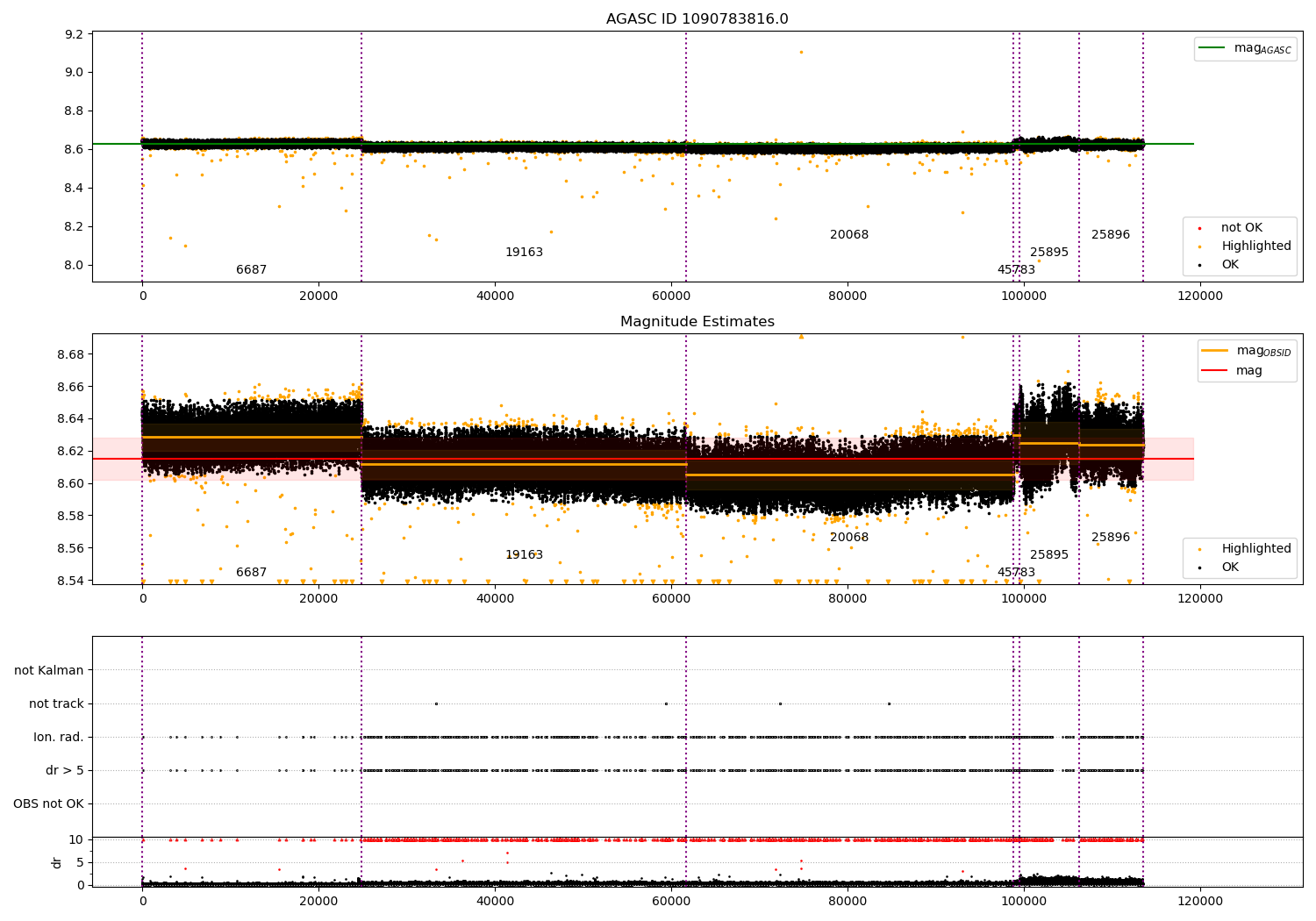The width and height of the screenshot is (1316, 921).
Task: Click the 'AGASC ID 1090783816.0' plot title
Action: 697,19
